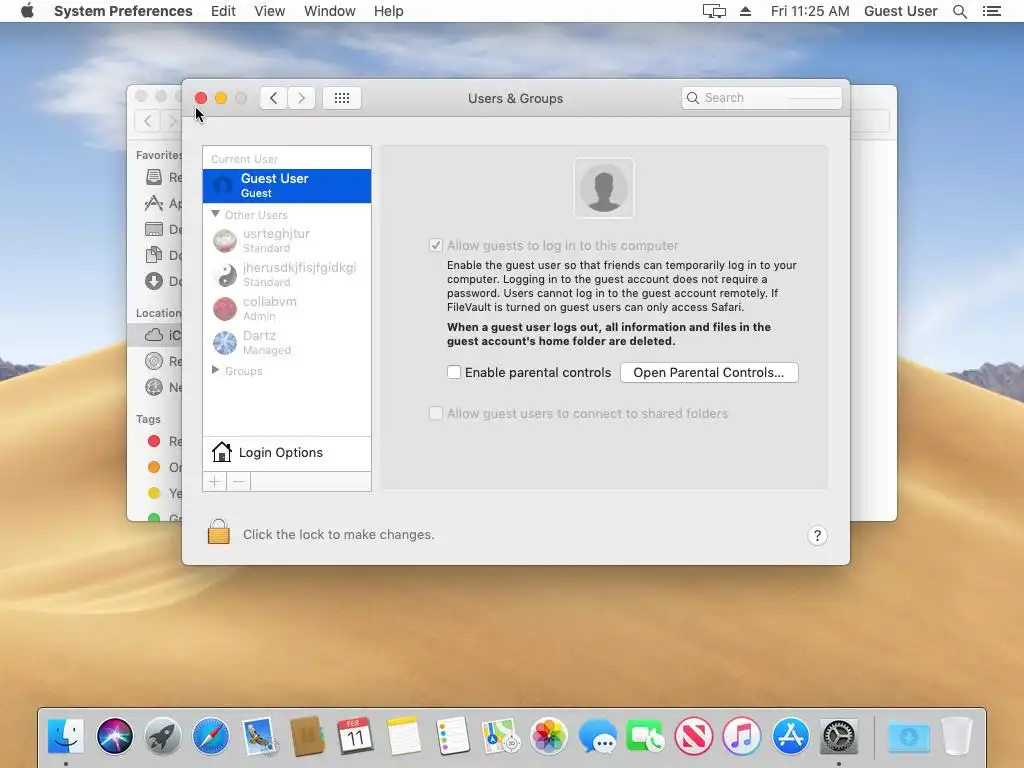The height and width of the screenshot is (768, 1024).
Task: Select usrteghjtur user avatar
Action: [225, 241]
